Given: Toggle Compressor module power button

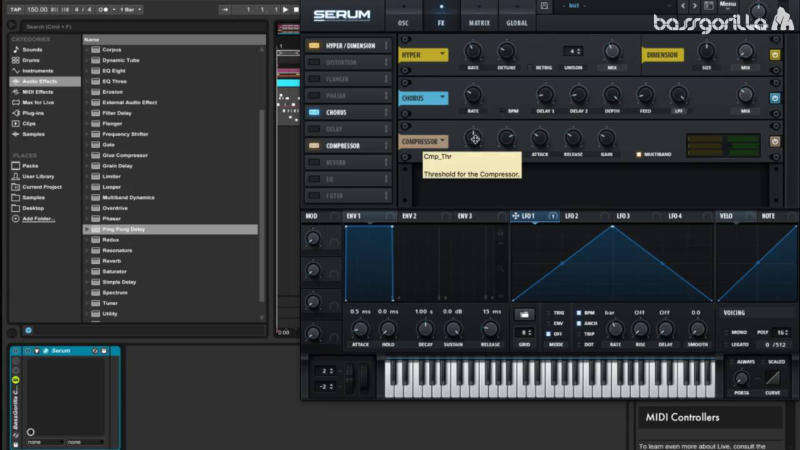Looking at the screenshot, I should point(775,141).
